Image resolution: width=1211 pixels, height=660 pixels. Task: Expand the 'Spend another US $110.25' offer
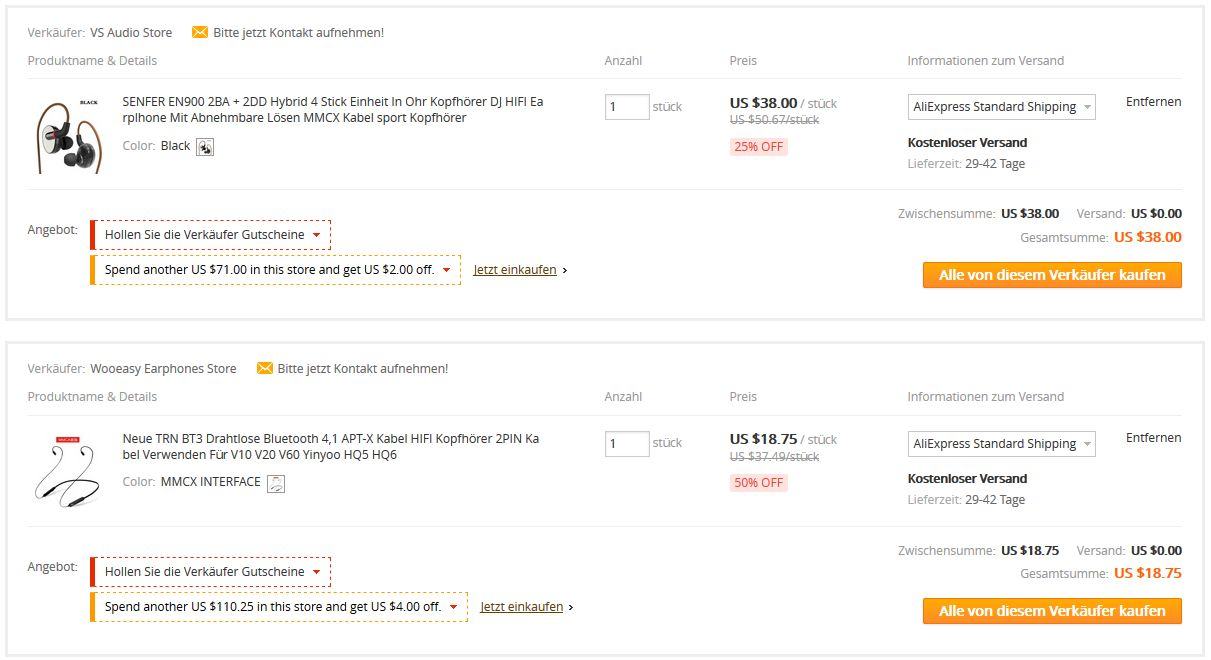pos(279,607)
